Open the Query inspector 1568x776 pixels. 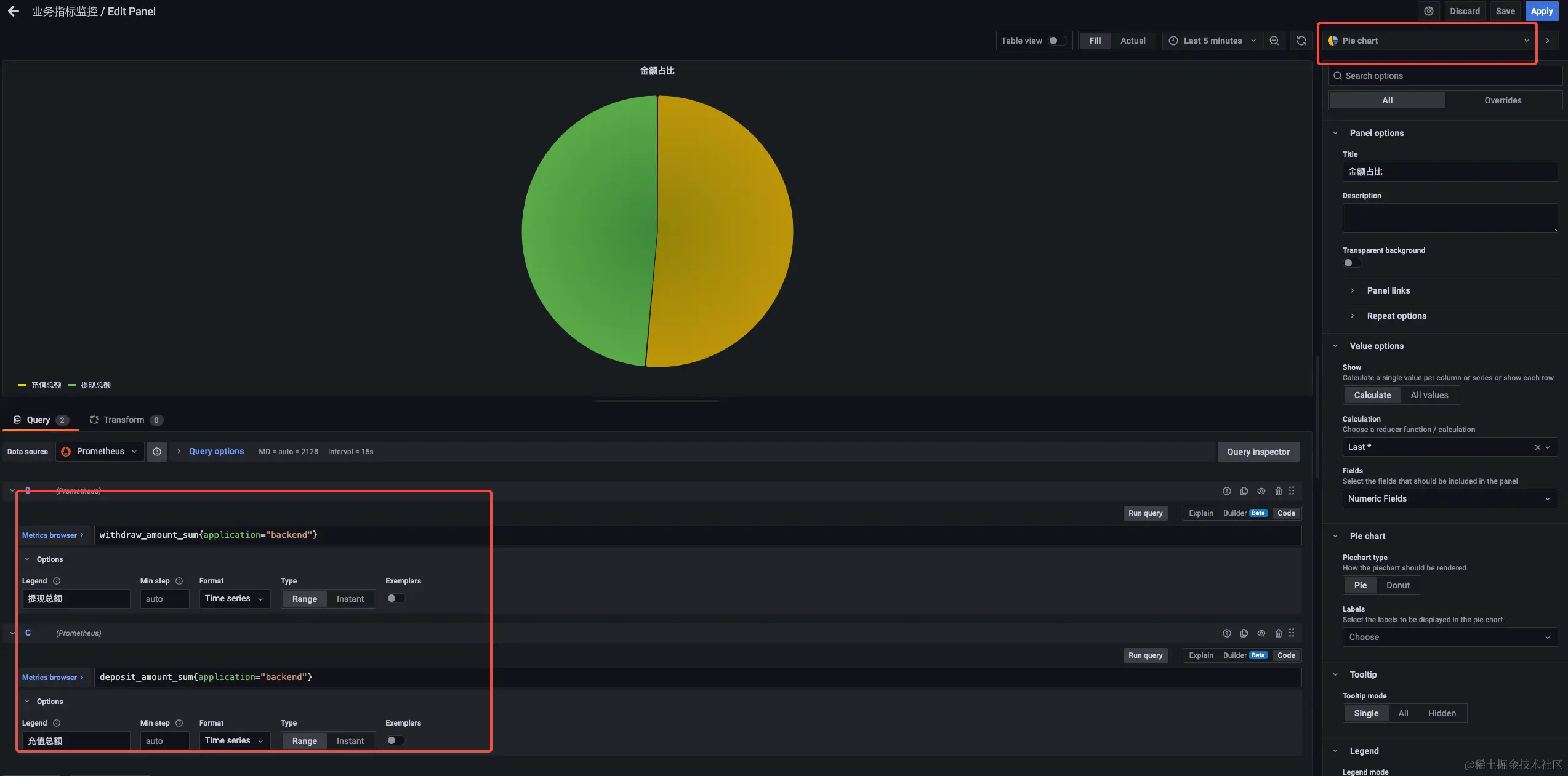point(1258,452)
